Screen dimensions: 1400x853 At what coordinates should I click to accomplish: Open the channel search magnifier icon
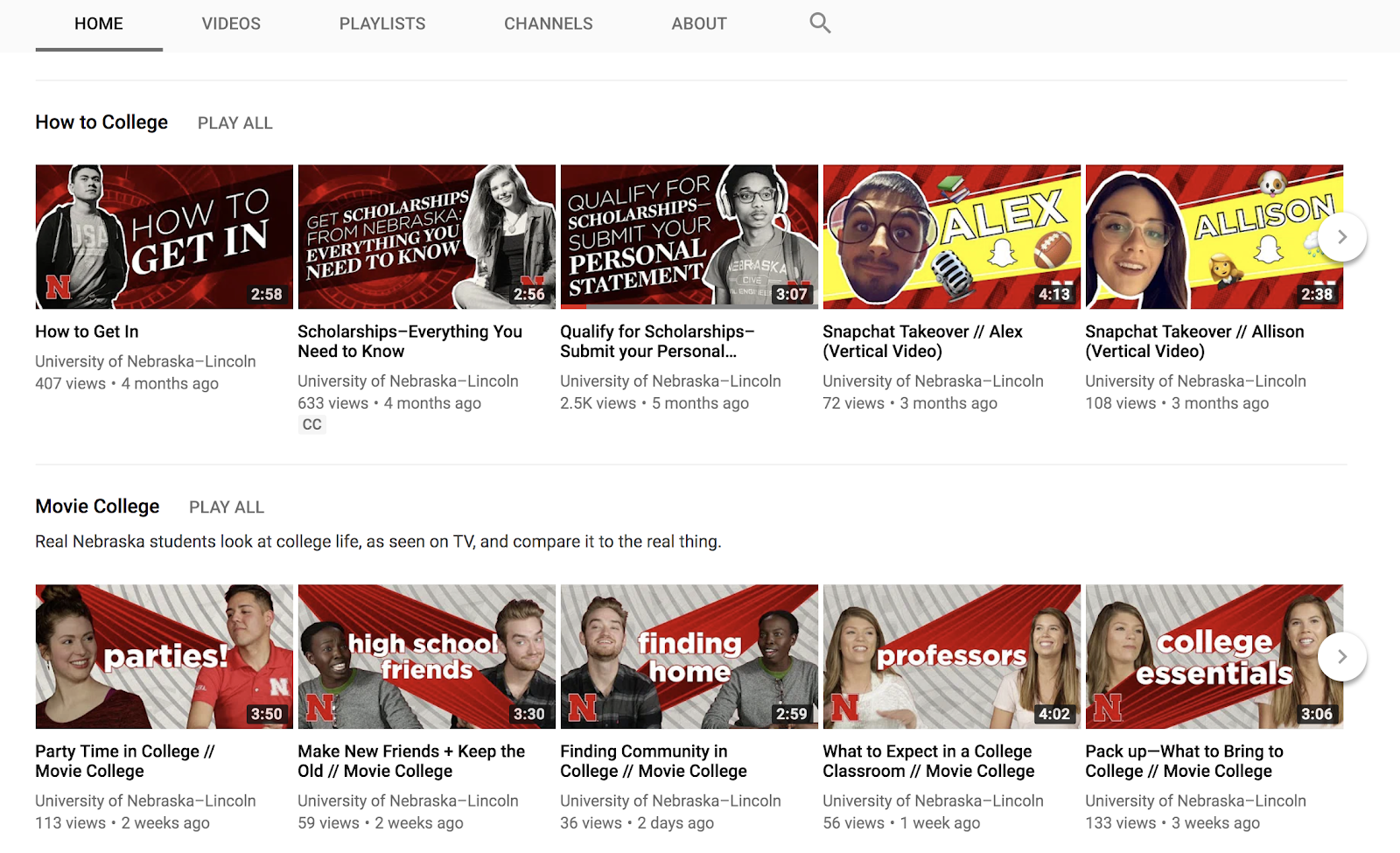tap(820, 23)
